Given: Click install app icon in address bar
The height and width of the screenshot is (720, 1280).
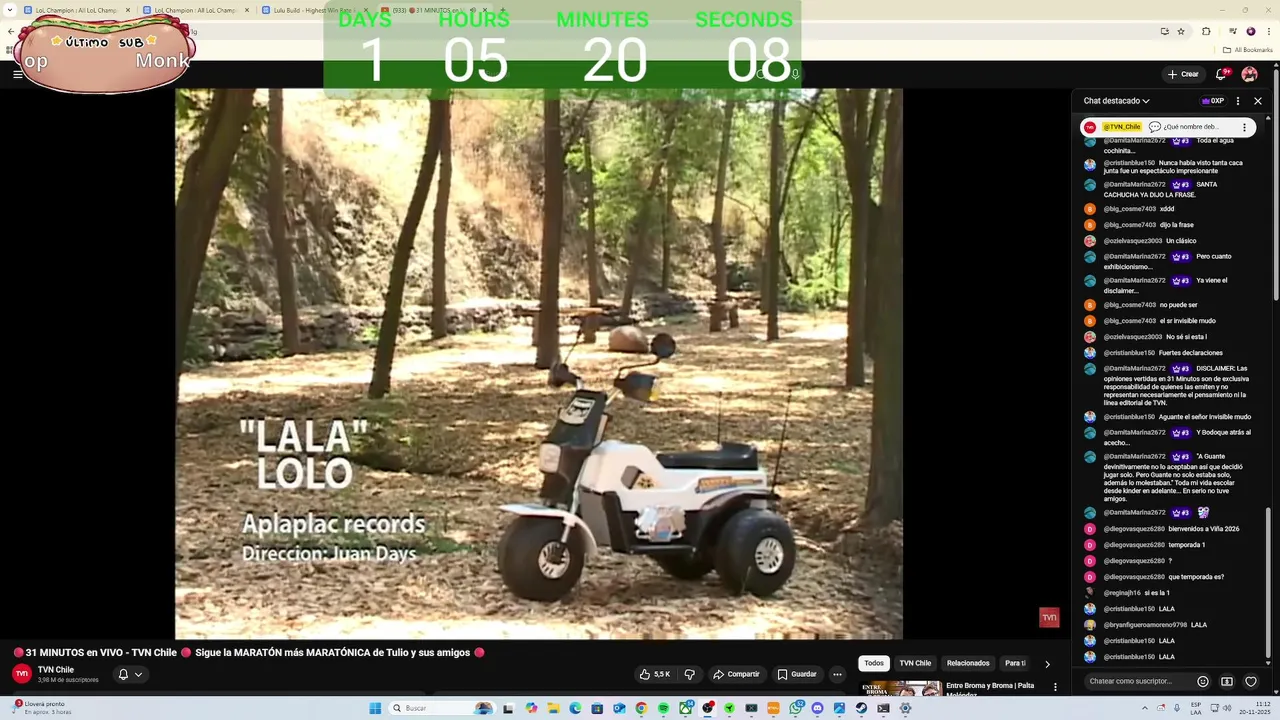Looking at the screenshot, I should click(1164, 31).
